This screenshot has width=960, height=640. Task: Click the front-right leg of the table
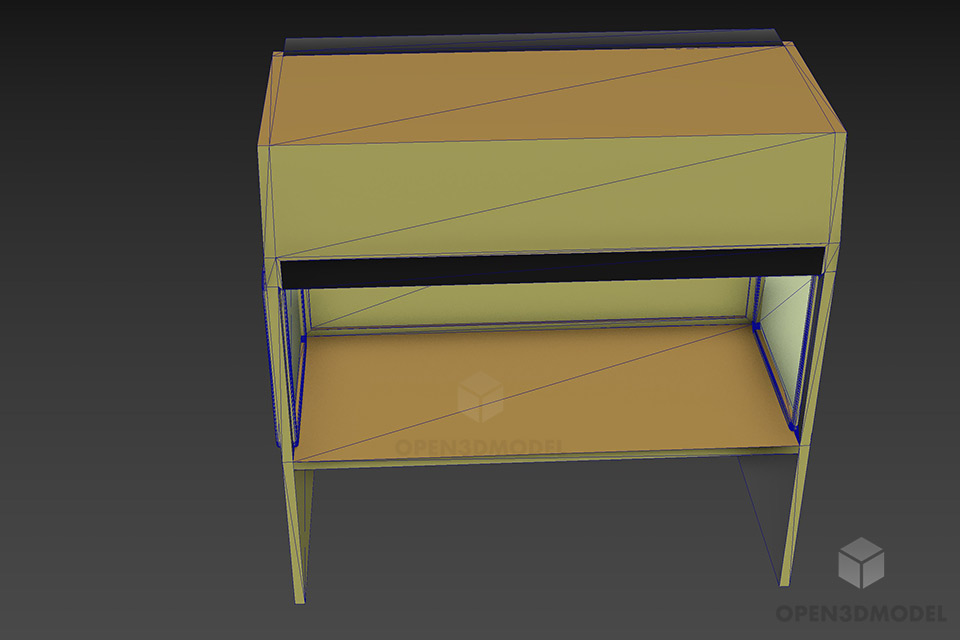point(792,520)
